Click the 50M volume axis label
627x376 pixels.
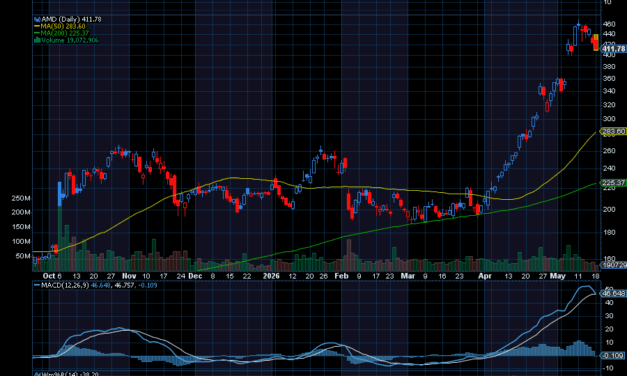coord(23,256)
